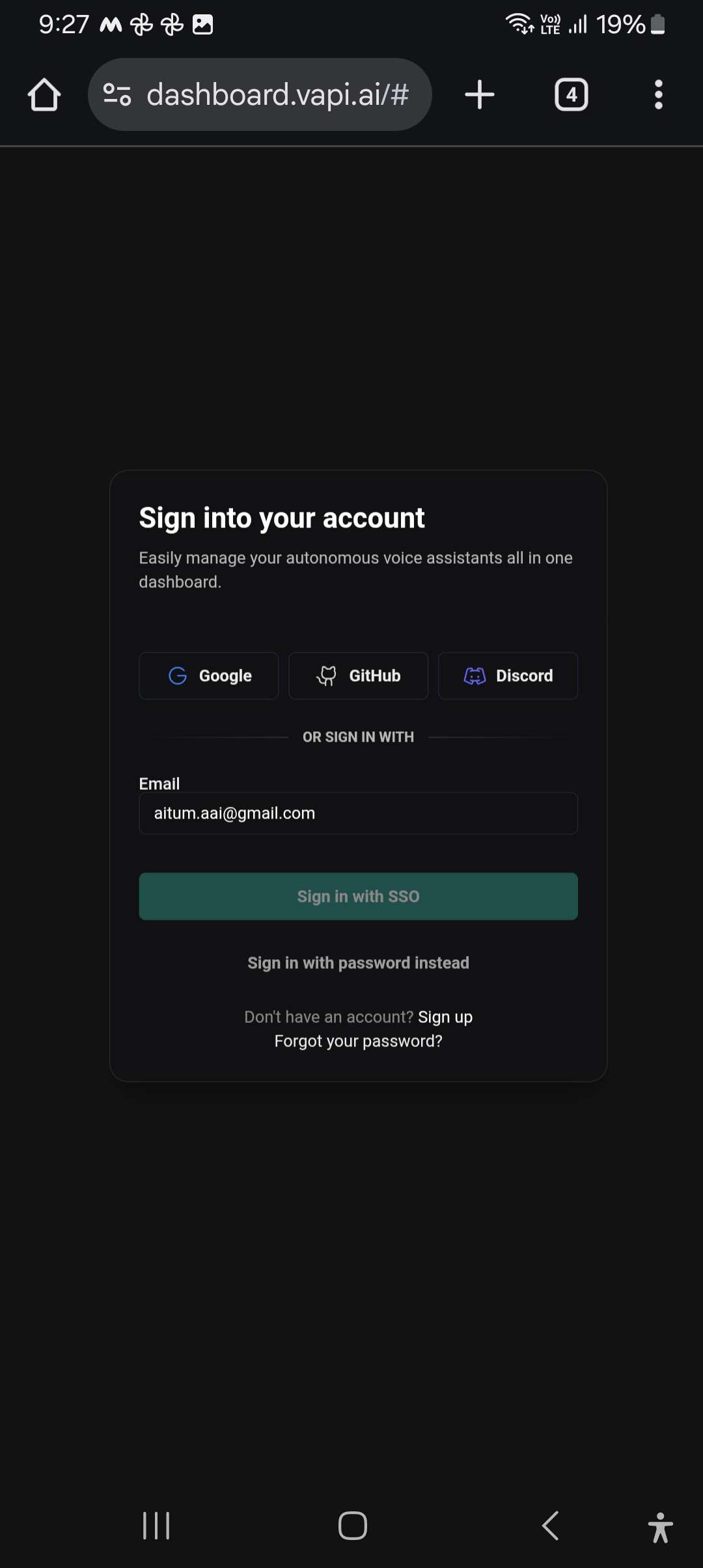Click the GitHub cat icon
703x1568 pixels.
point(327,676)
